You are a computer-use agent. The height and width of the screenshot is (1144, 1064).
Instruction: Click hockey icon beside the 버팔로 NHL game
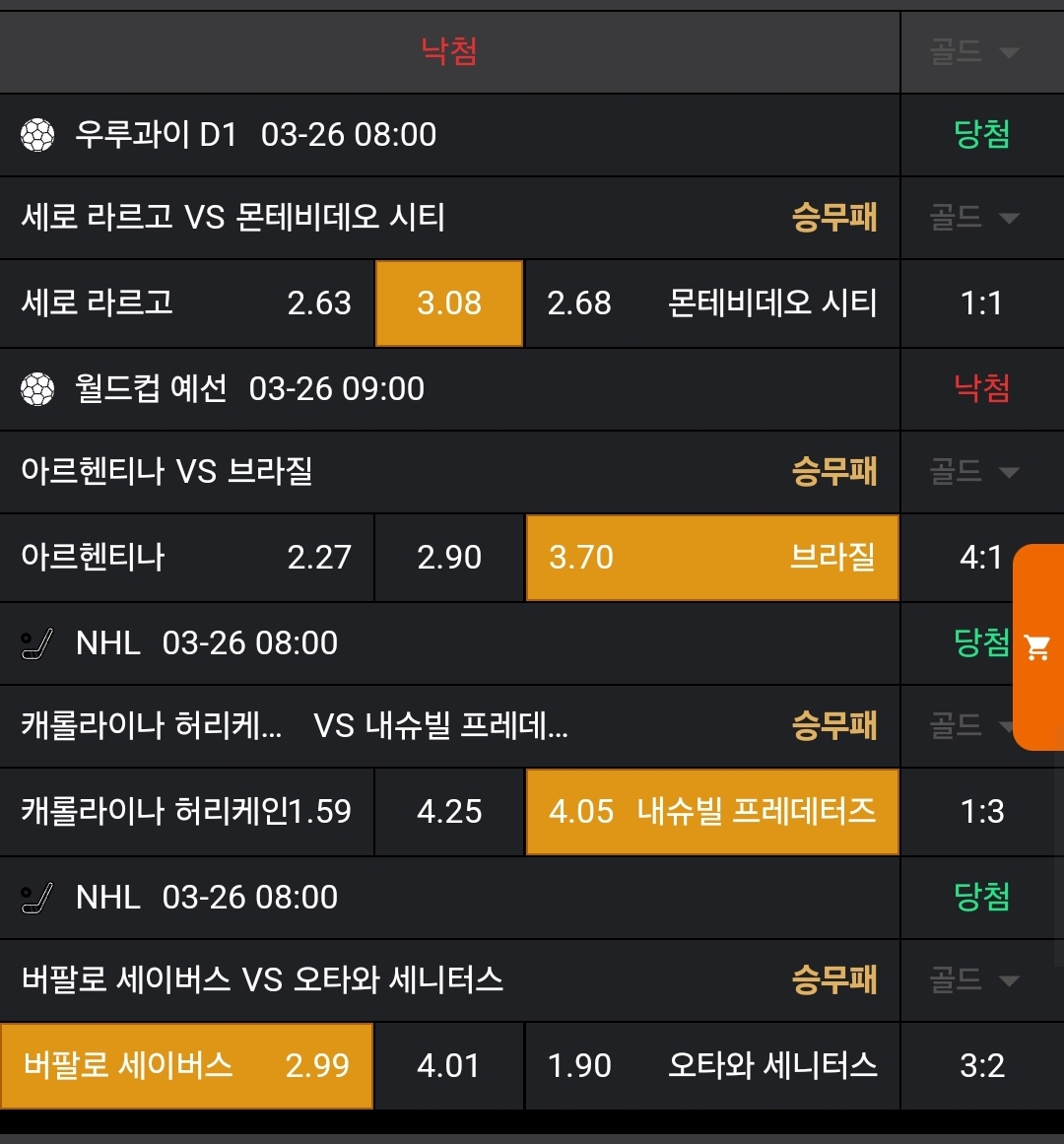point(37,898)
